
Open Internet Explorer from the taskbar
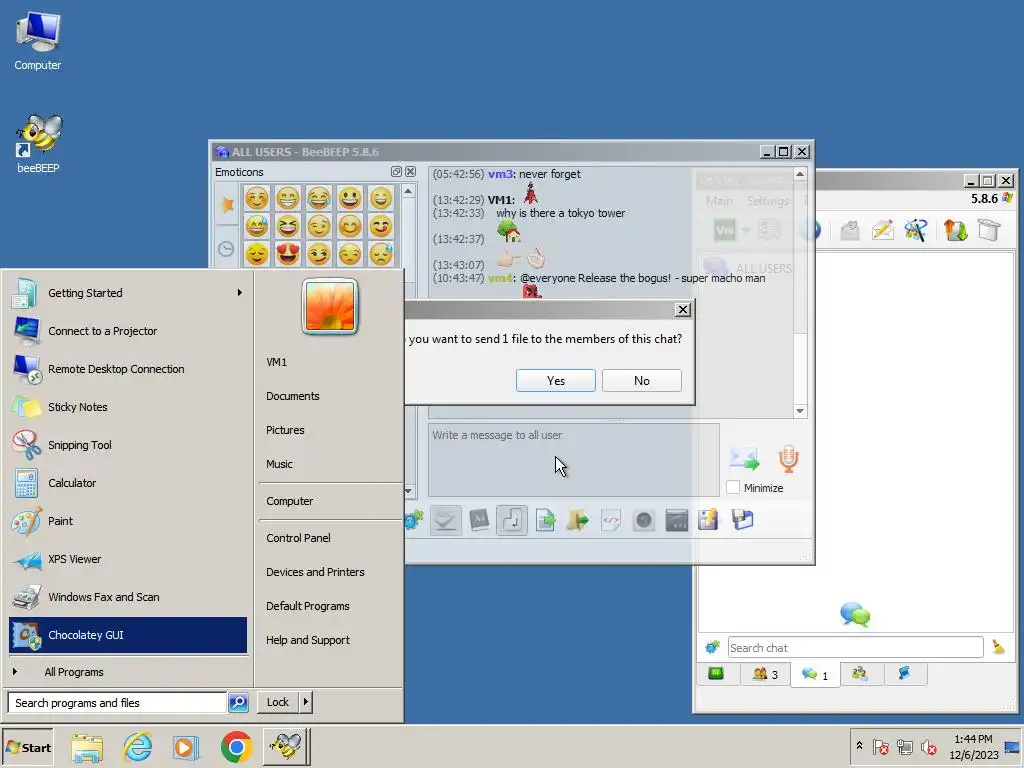point(138,747)
